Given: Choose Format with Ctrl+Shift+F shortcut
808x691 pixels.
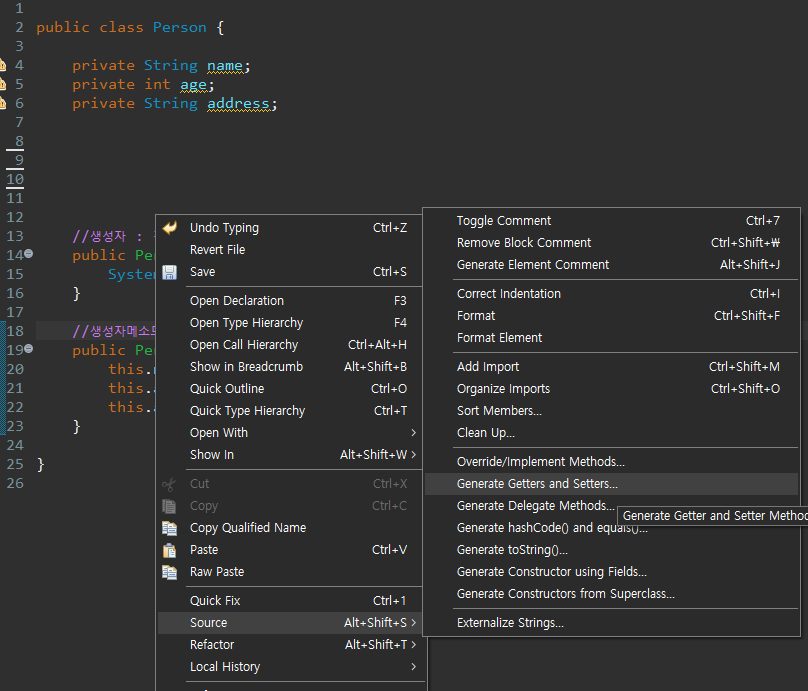Looking at the screenshot, I should (612, 316).
